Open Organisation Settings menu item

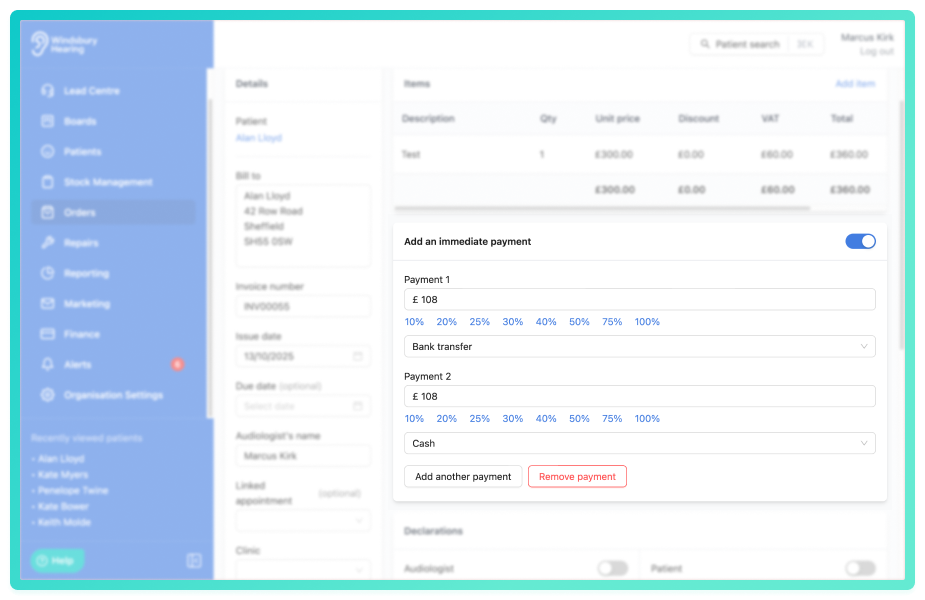point(113,395)
